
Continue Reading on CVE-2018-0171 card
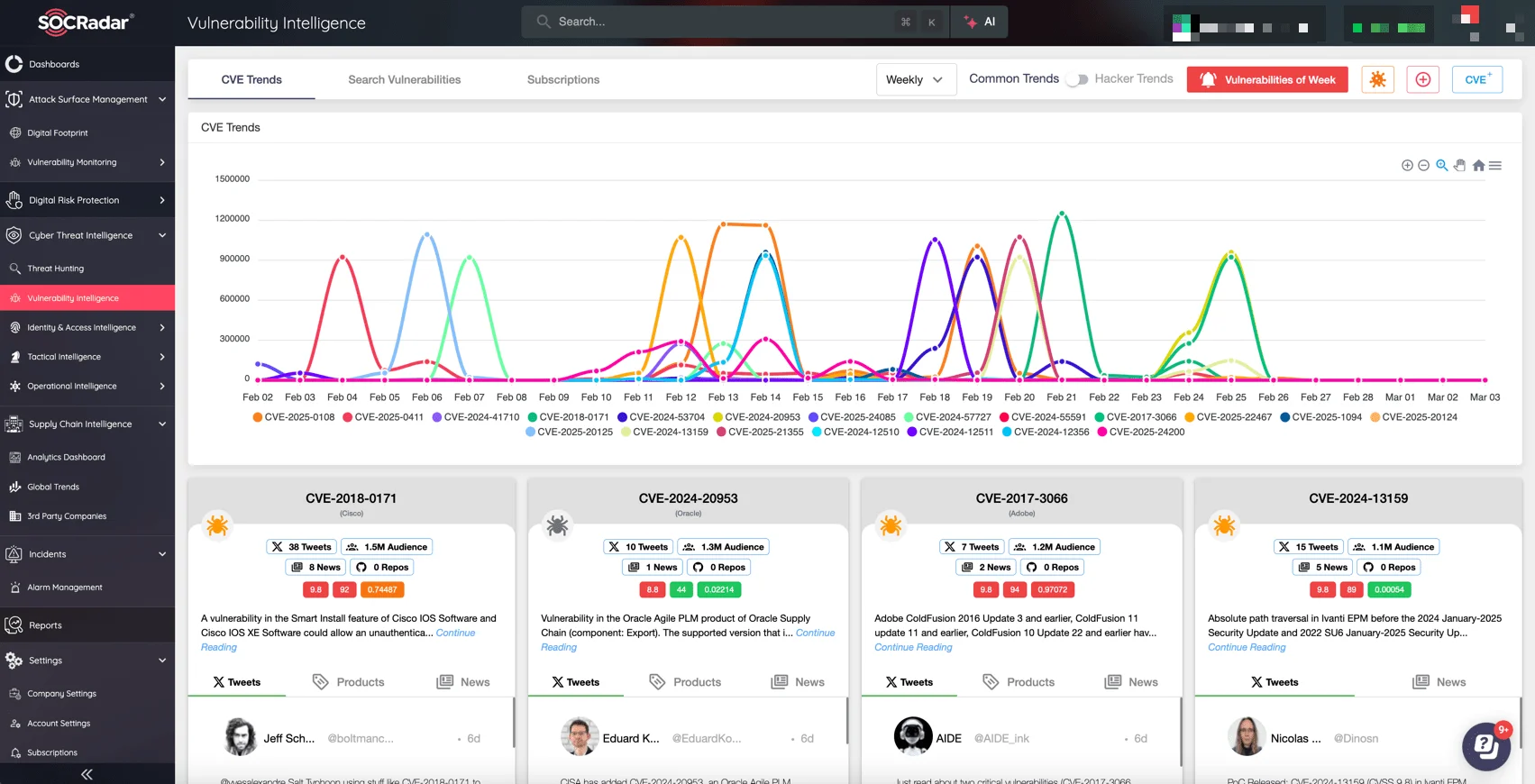[x=337, y=640]
